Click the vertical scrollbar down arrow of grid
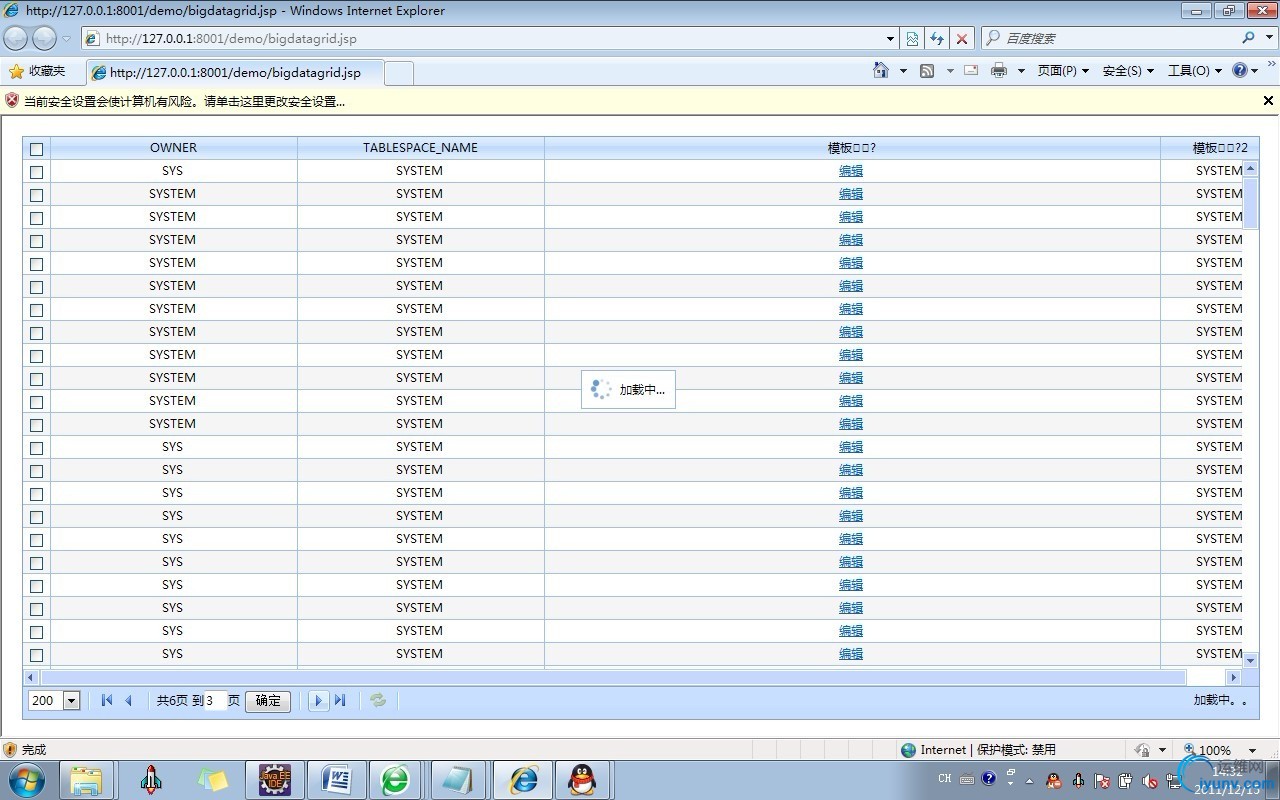 (x=1250, y=660)
